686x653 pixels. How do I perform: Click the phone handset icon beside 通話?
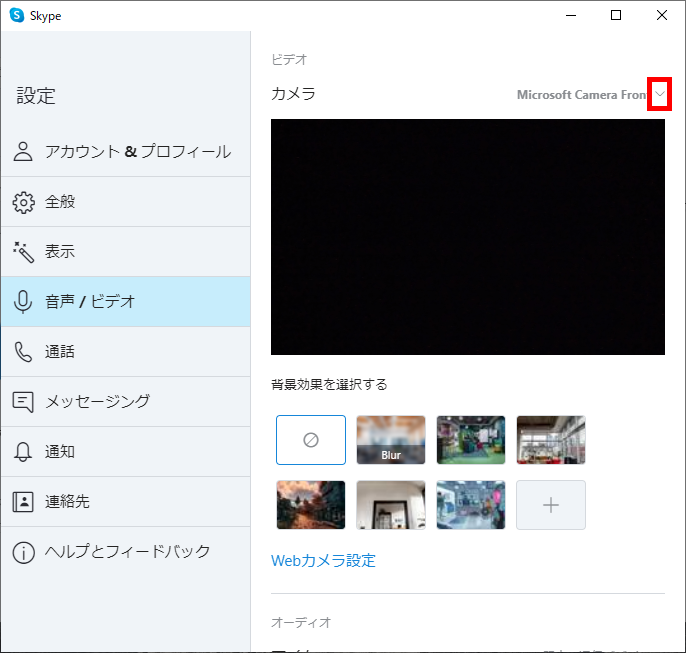pyautogui.click(x=23, y=352)
